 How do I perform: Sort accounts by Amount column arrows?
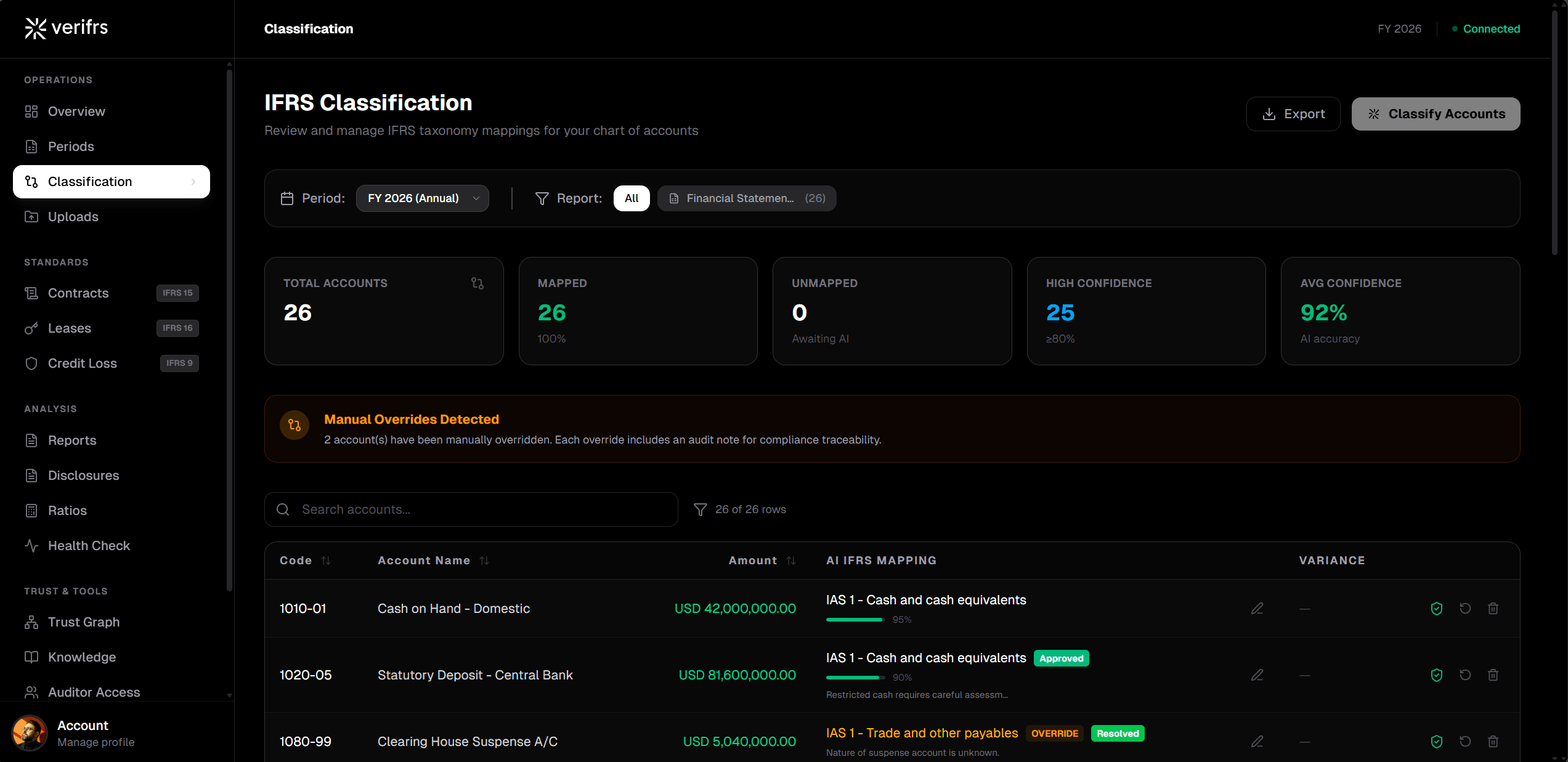[x=791, y=561]
